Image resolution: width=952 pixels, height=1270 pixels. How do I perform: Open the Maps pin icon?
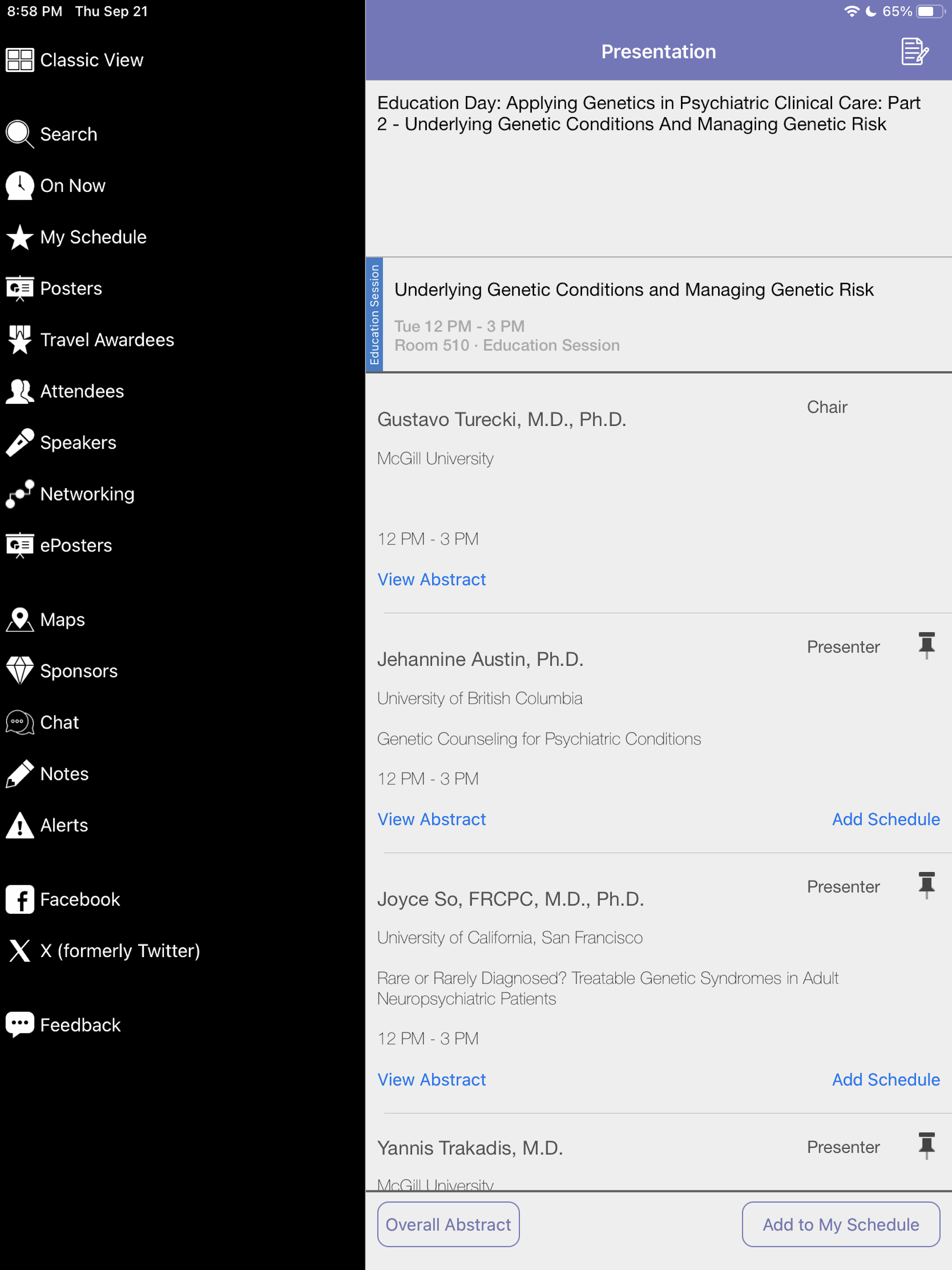pyautogui.click(x=20, y=620)
